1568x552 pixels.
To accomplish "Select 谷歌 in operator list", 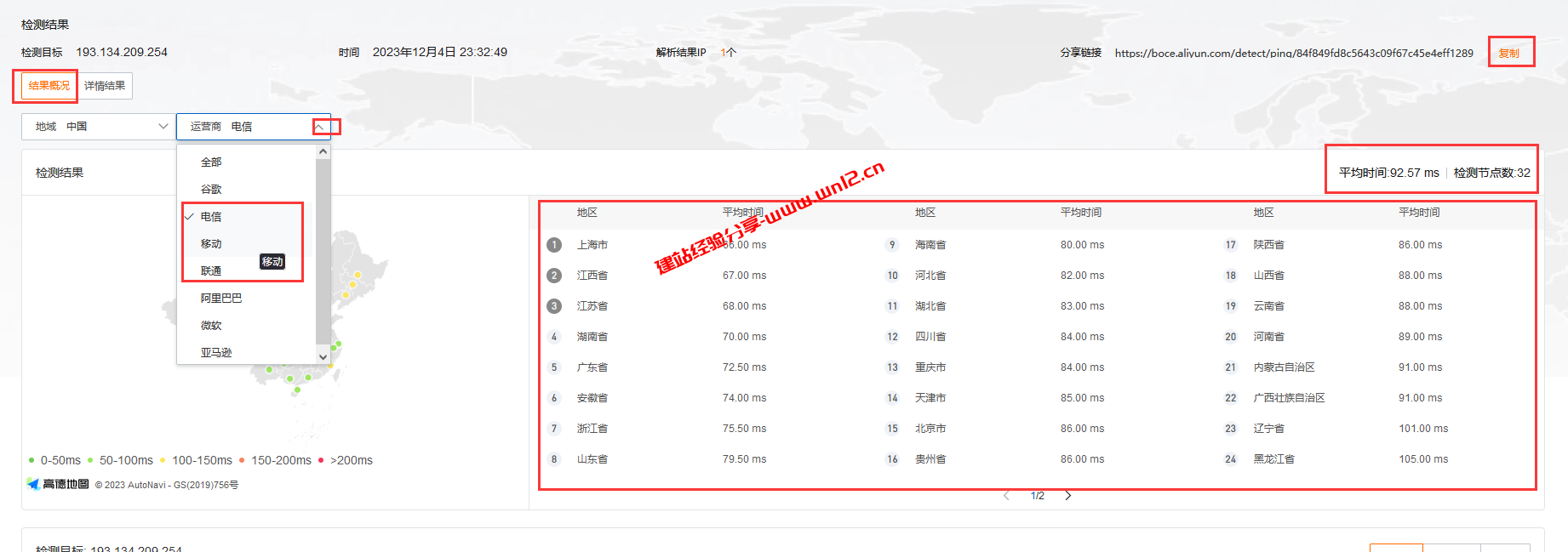I will [246, 190].
